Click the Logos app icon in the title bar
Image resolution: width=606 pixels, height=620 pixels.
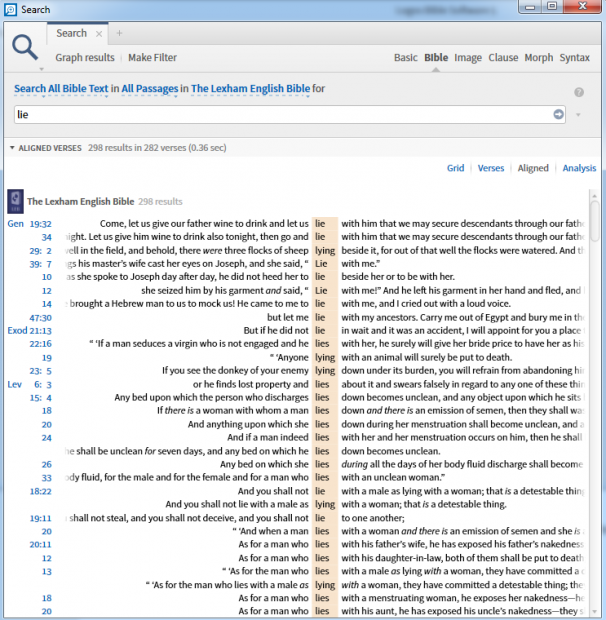[x=10, y=9]
